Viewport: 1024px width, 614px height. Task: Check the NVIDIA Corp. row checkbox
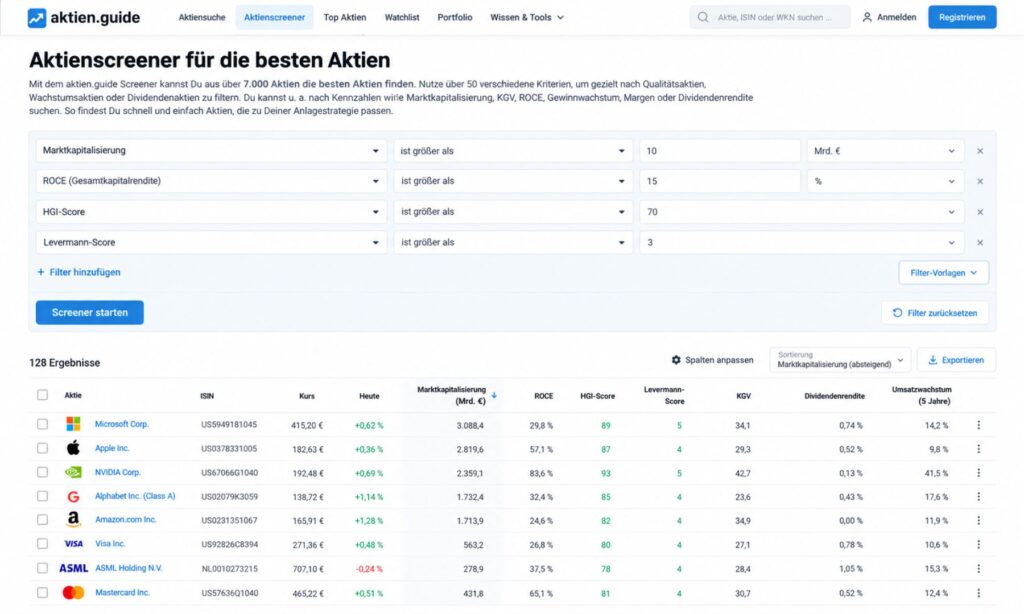point(42,472)
